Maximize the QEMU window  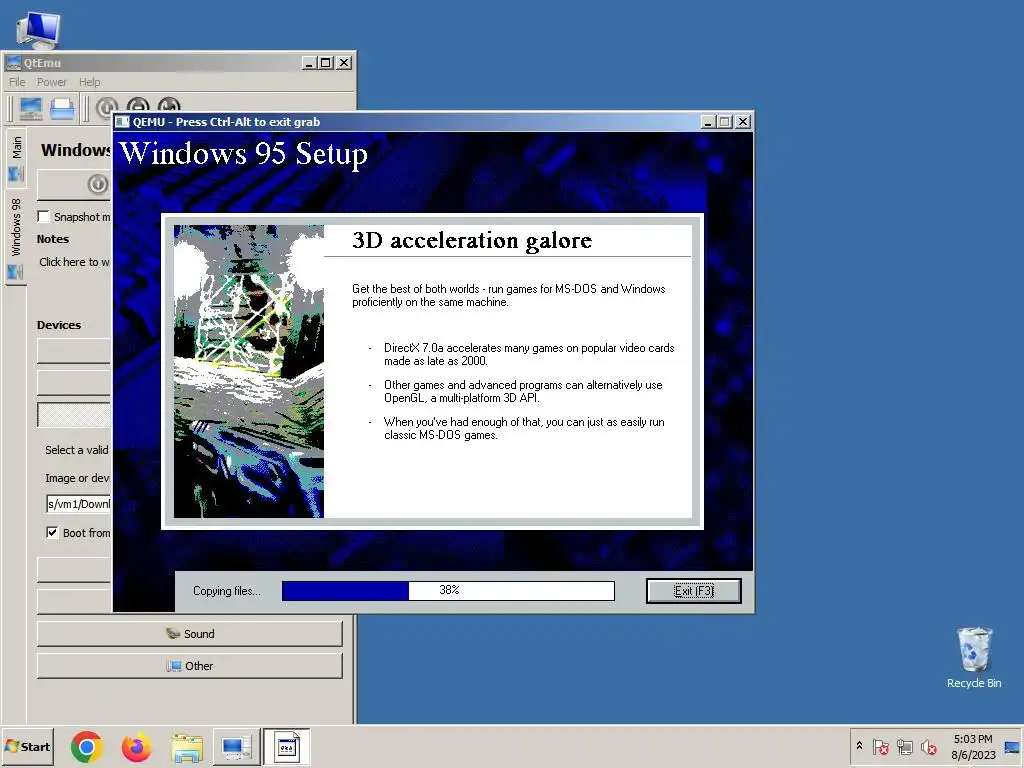tap(724, 121)
